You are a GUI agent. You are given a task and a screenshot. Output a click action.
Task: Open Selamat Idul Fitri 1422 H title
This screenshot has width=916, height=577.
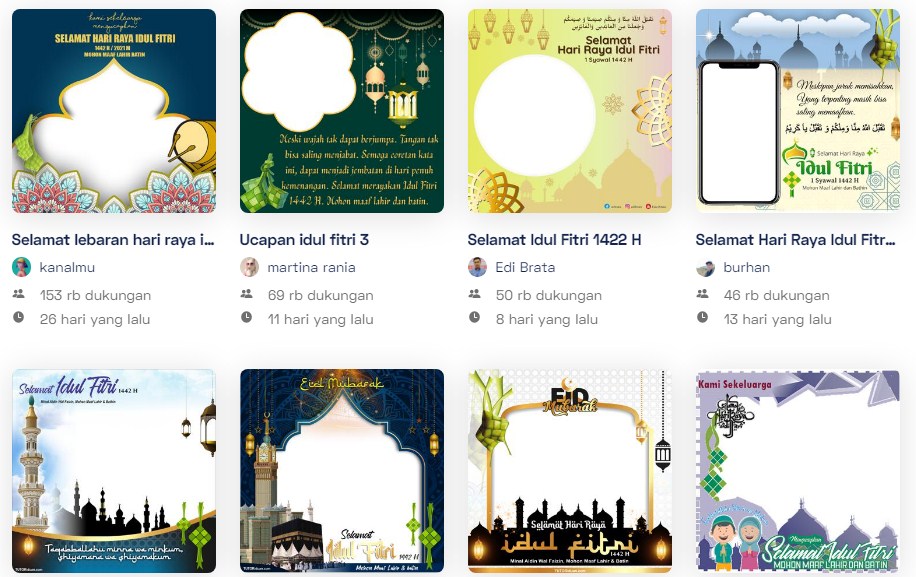[554, 240]
